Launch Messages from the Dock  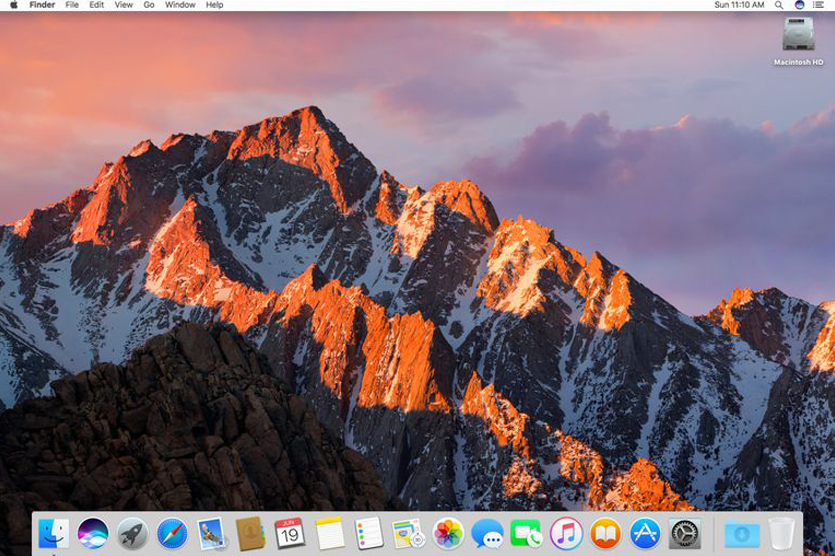point(487,533)
